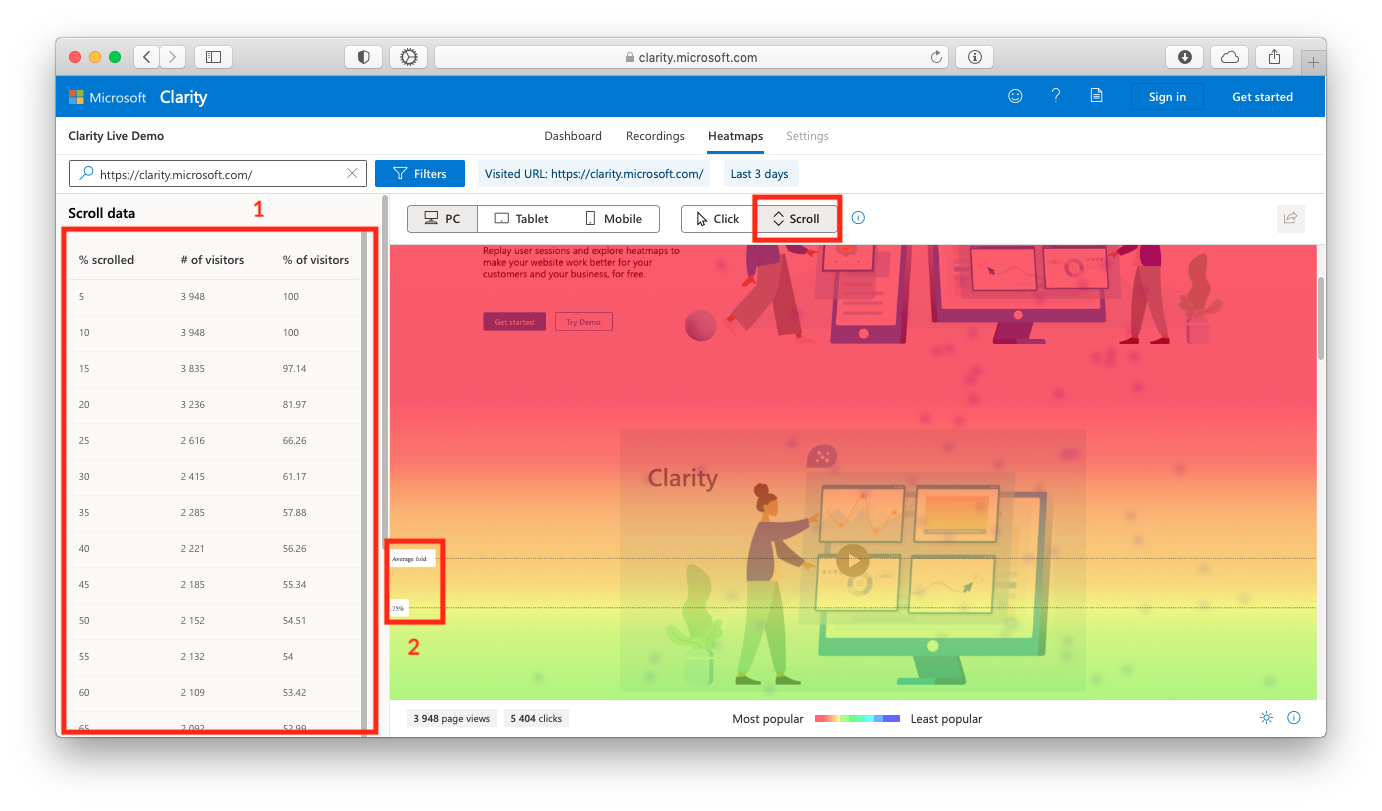Open the documentation page icon
The height and width of the screenshot is (811, 1382).
1096,96
